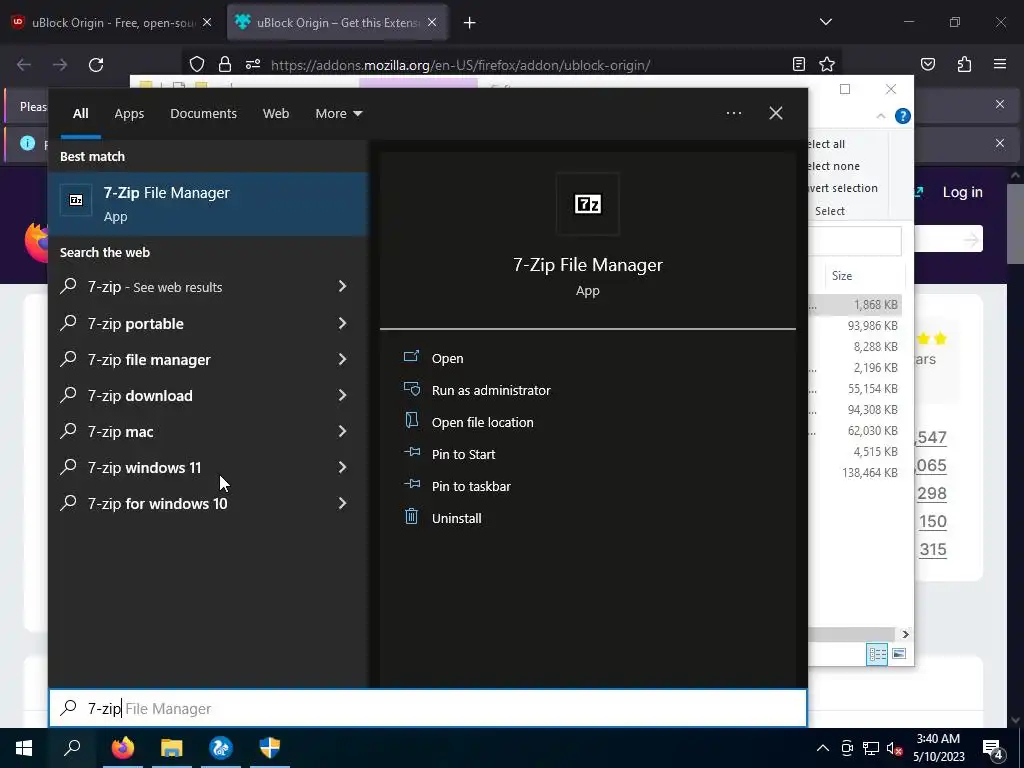Screen dimensions: 1024x768
Task: Click the tracking protection shield icon
Action: click(x=197, y=64)
